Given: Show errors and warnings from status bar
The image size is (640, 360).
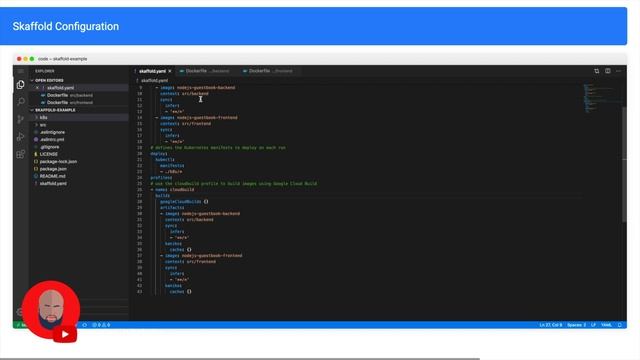Looking at the screenshot, I should pyautogui.click(x=101, y=325).
